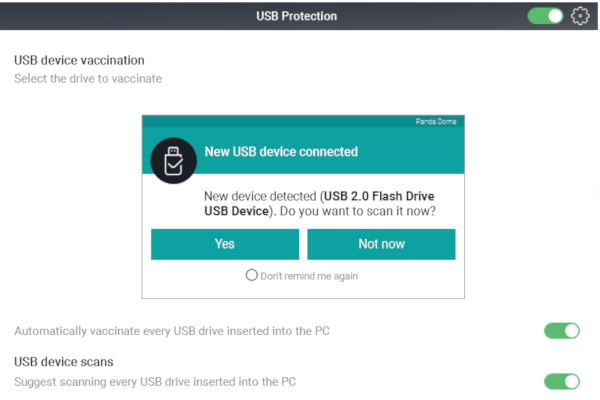The image size is (600, 400).
Task: Click Yes to scan the USB device
Action: coord(225,244)
